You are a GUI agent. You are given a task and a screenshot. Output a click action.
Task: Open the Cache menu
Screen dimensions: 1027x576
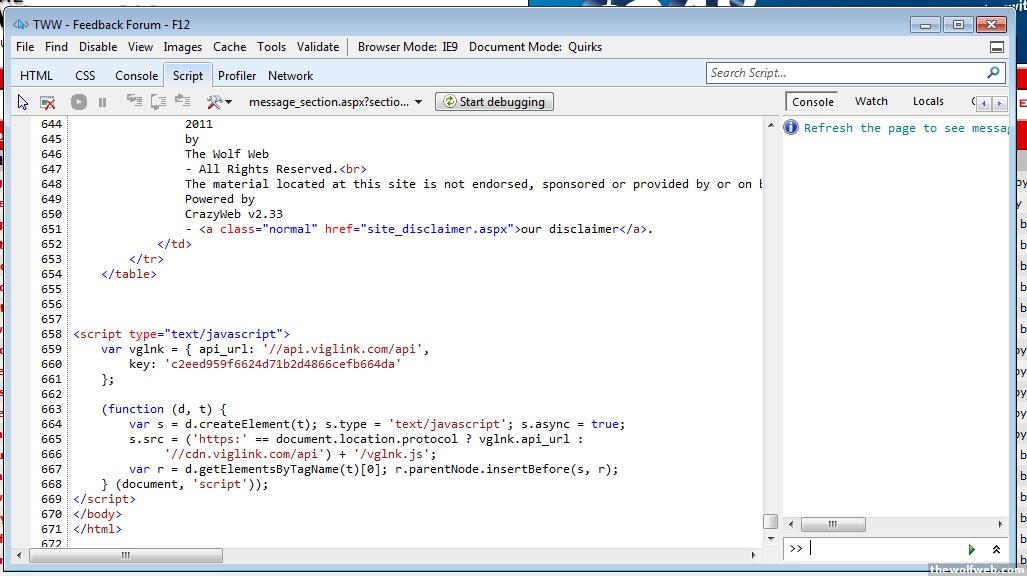coord(229,47)
